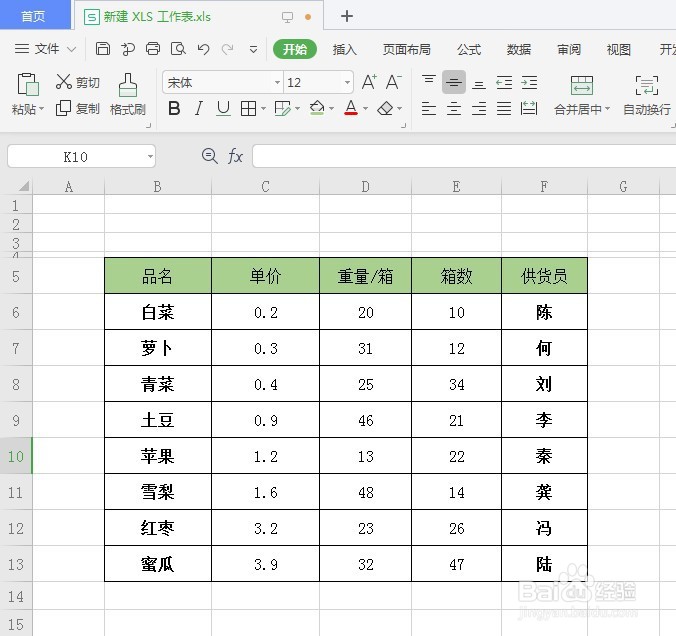676x636 pixels.
Task: Click the select-all corner triangle
Action: pyautogui.click(x=24, y=186)
